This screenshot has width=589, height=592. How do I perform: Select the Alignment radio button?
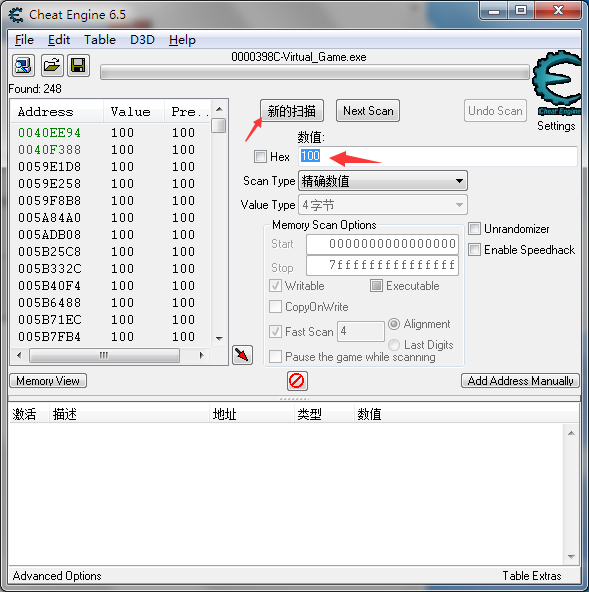click(394, 324)
